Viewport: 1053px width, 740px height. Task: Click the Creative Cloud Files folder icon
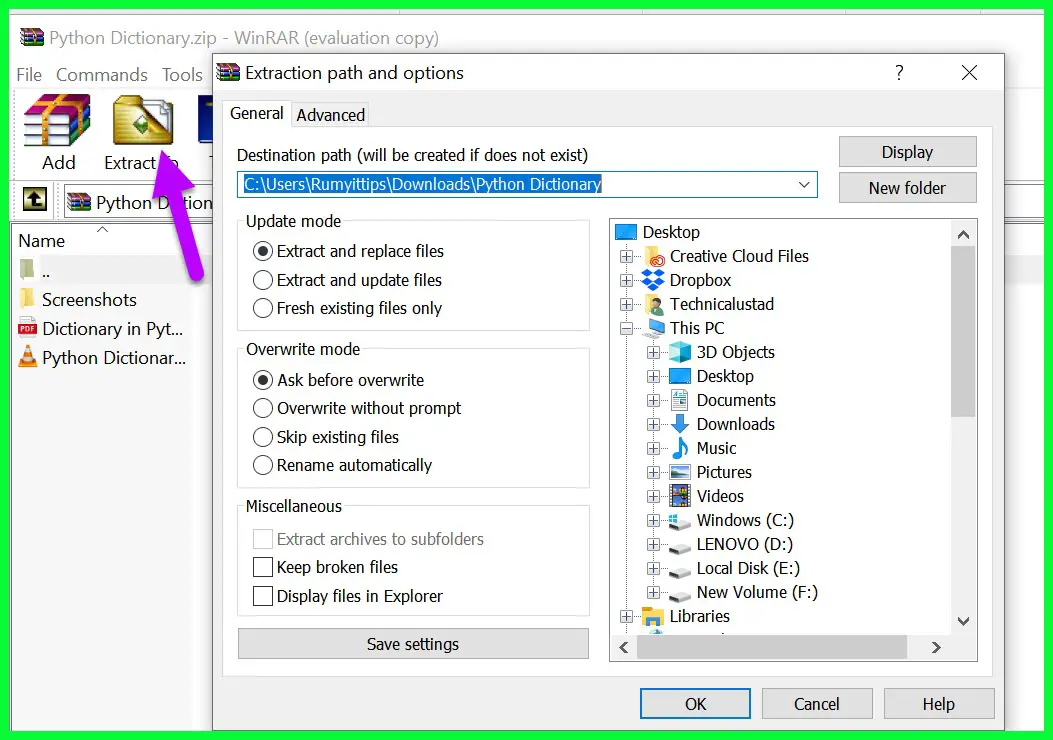point(655,257)
